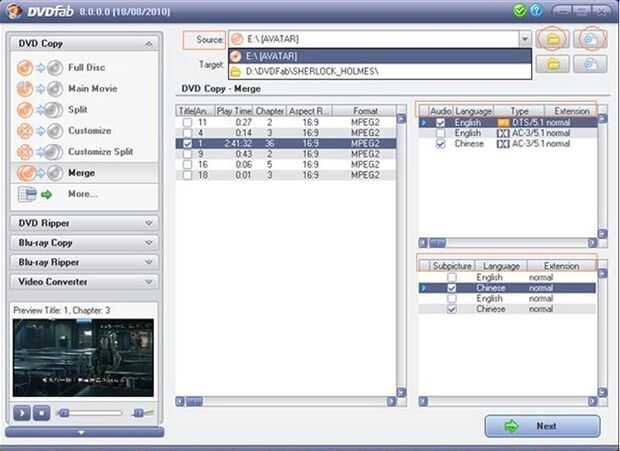Click the green checkmark status icon

pyautogui.click(x=519, y=10)
